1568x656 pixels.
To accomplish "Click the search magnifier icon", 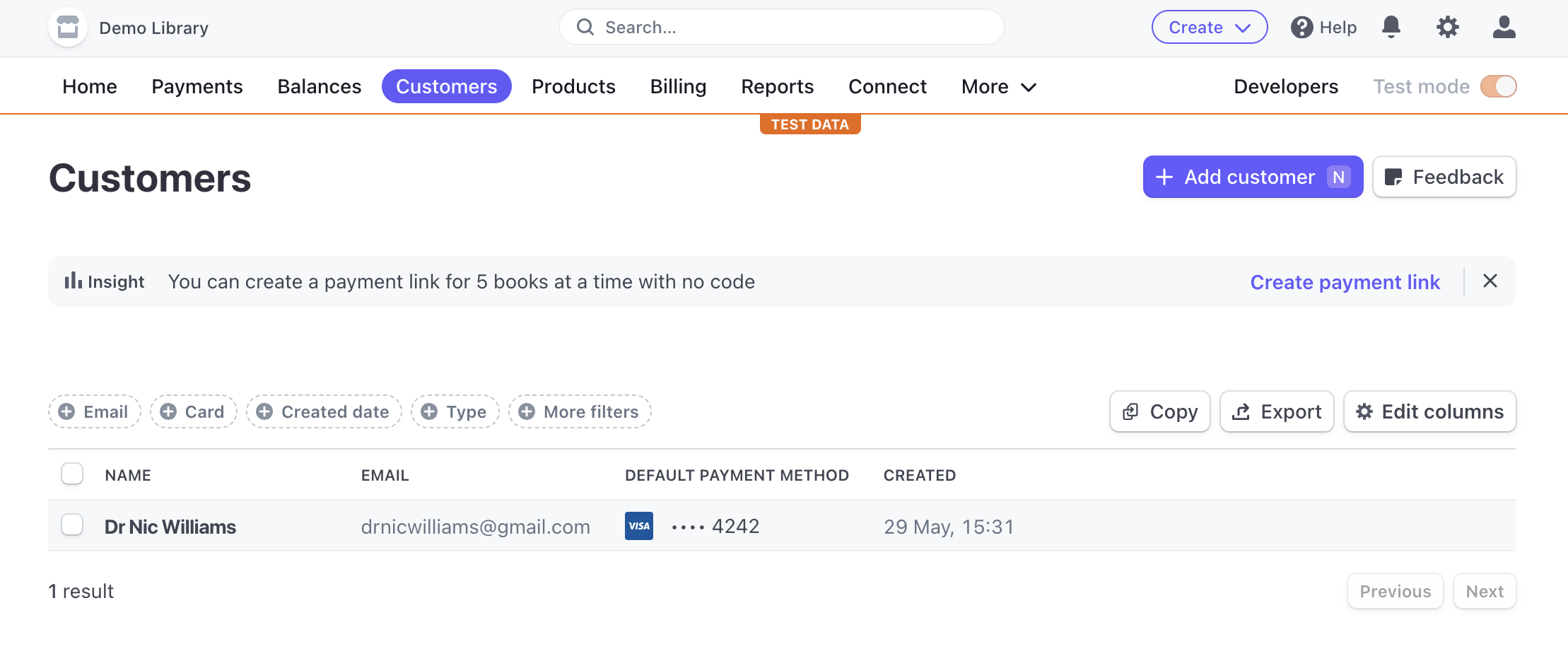I will coord(585,27).
